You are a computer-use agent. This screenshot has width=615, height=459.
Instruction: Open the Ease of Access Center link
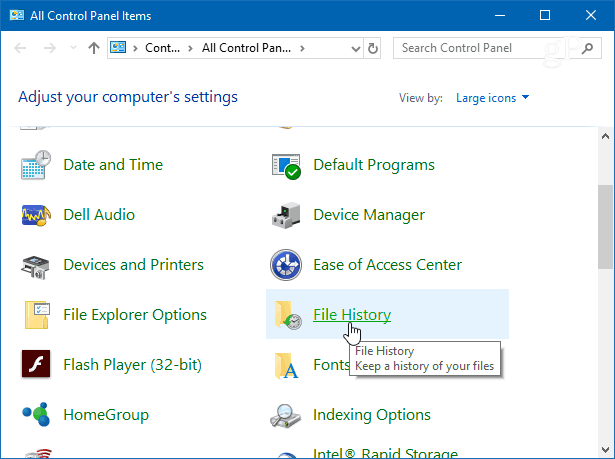pyautogui.click(x=388, y=265)
